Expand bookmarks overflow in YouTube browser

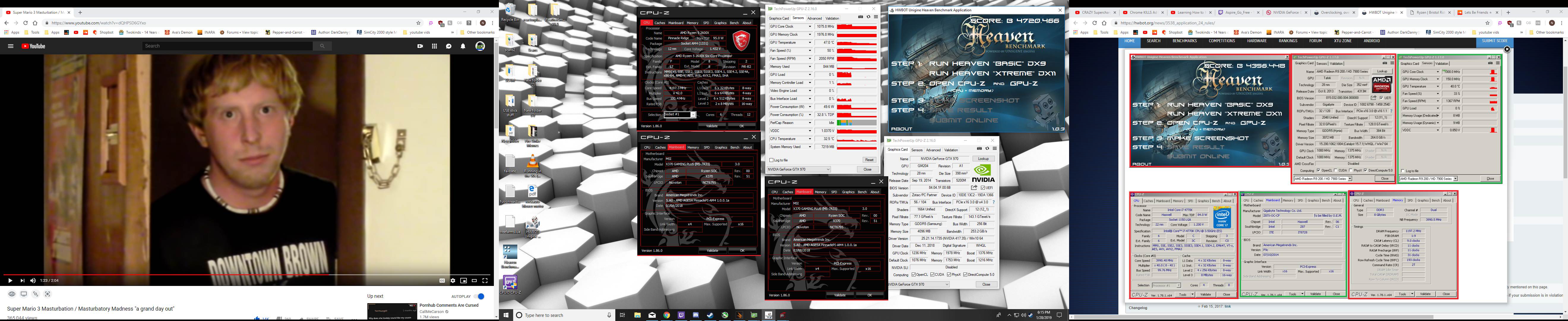pos(452,32)
